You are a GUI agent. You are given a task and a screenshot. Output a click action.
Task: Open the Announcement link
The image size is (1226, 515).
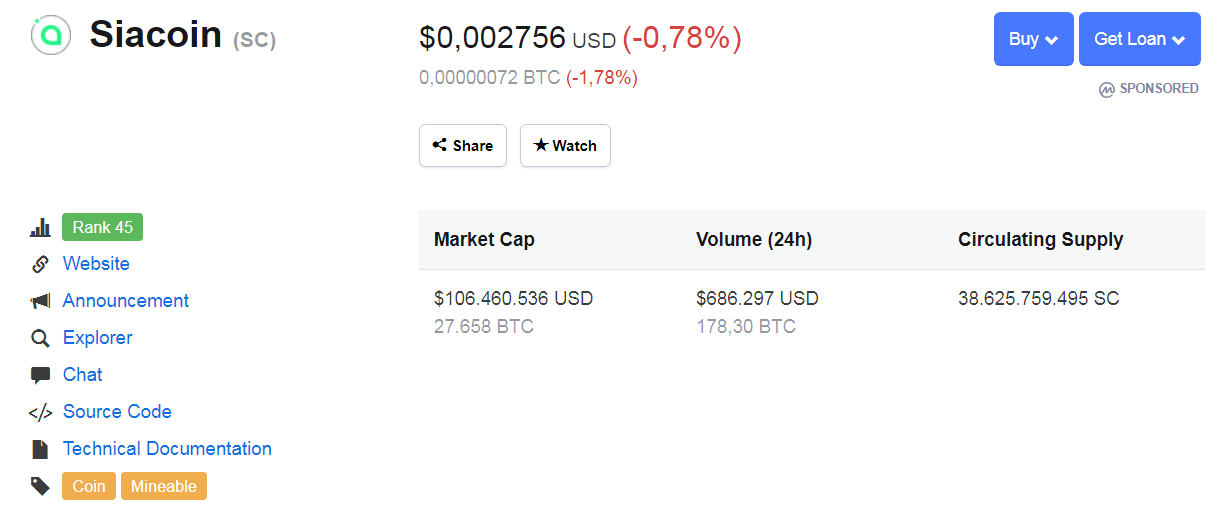point(125,301)
